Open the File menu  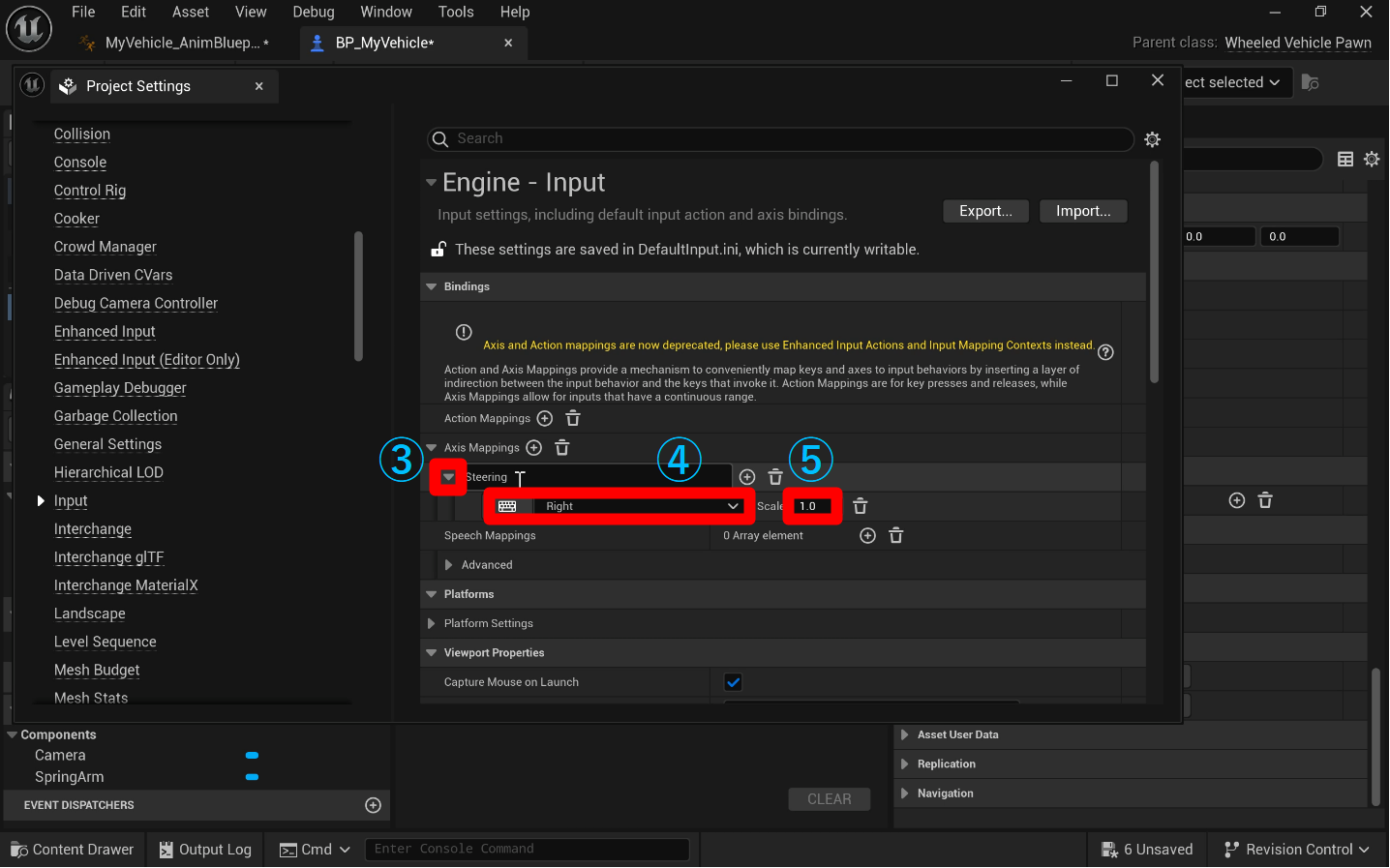[x=83, y=12]
